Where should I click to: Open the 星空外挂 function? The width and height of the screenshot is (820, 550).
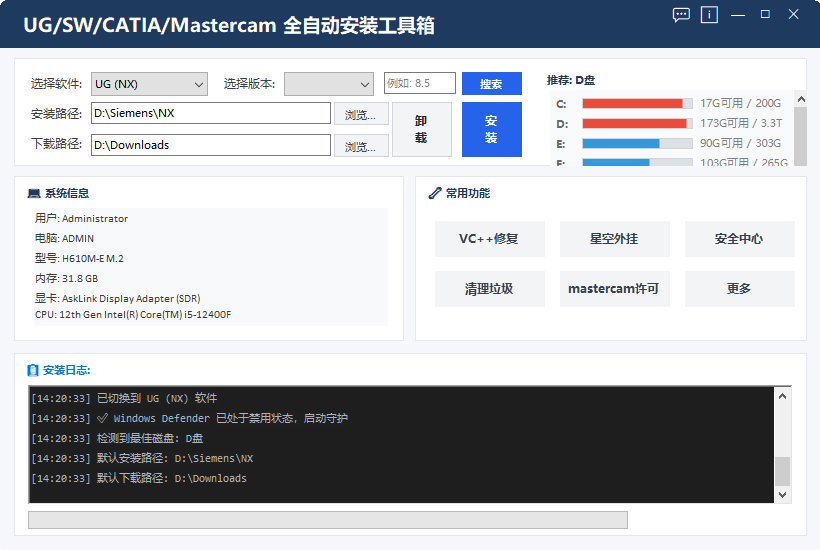point(614,239)
